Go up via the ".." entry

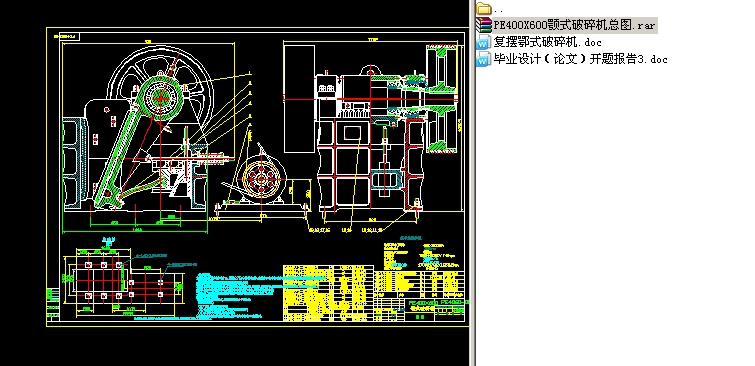tap(498, 10)
